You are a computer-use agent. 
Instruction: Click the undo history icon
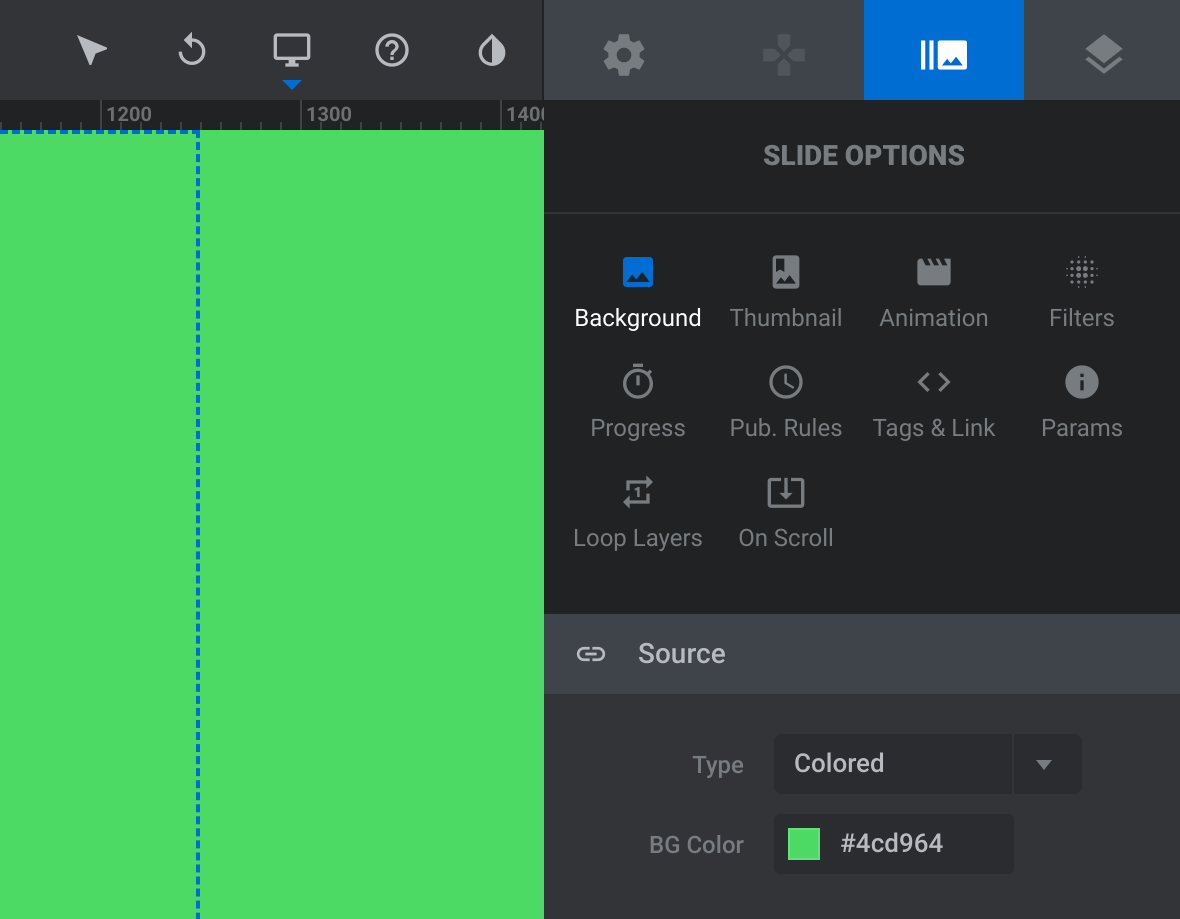pyautogui.click(x=192, y=50)
